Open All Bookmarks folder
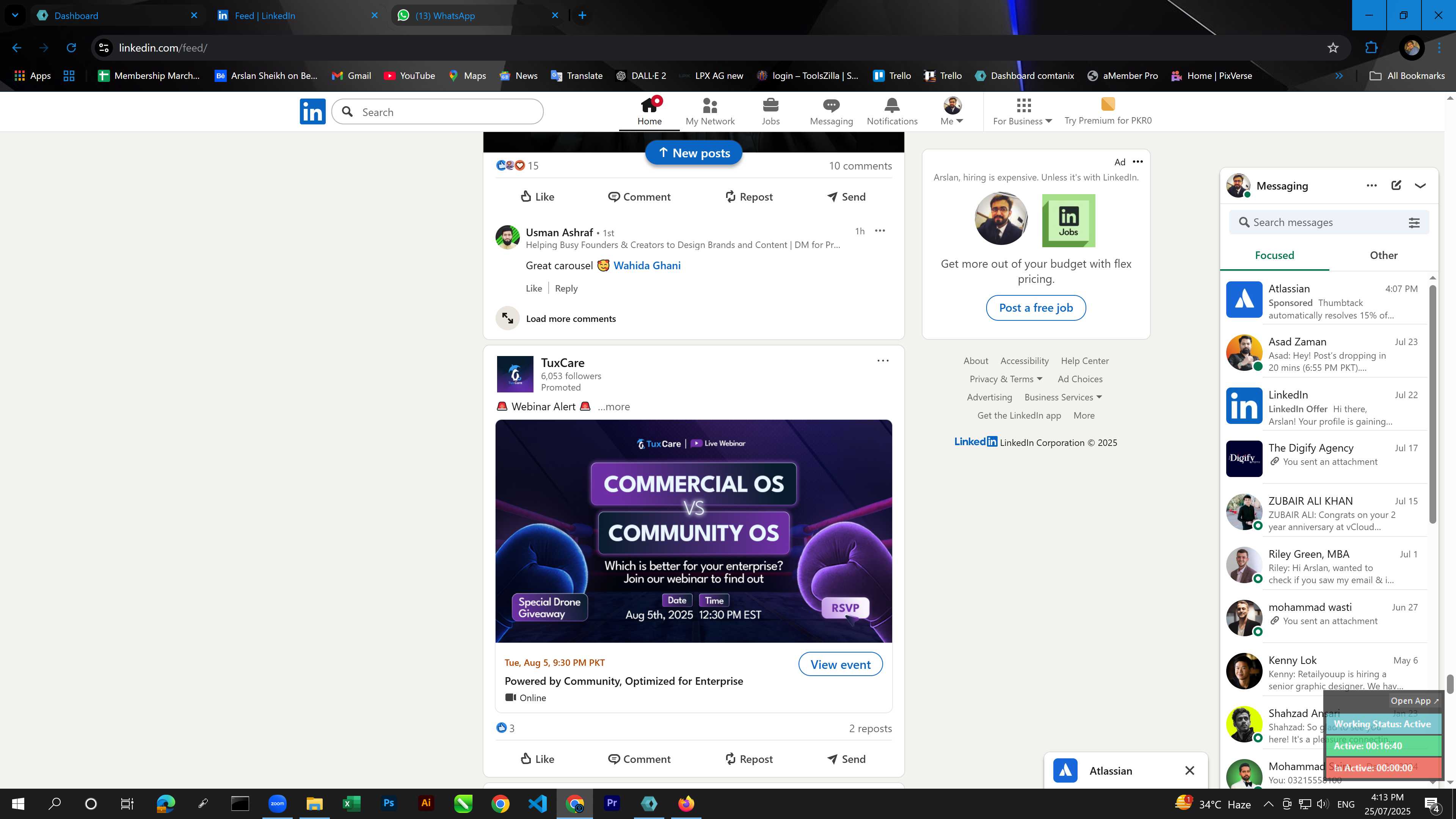The height and width of the screenshot is (819, 1456). [x=1407, y=76]
